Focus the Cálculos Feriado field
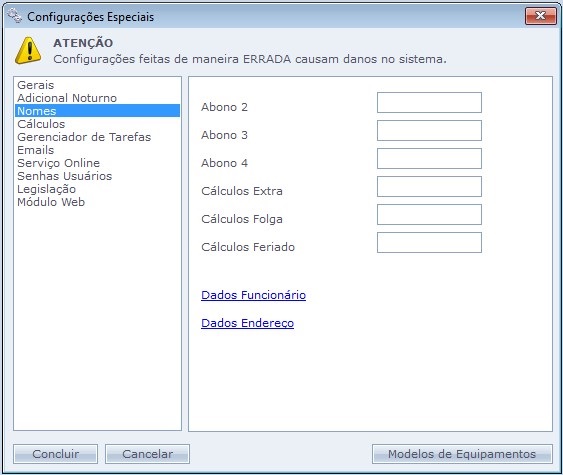 coord(429,243)
